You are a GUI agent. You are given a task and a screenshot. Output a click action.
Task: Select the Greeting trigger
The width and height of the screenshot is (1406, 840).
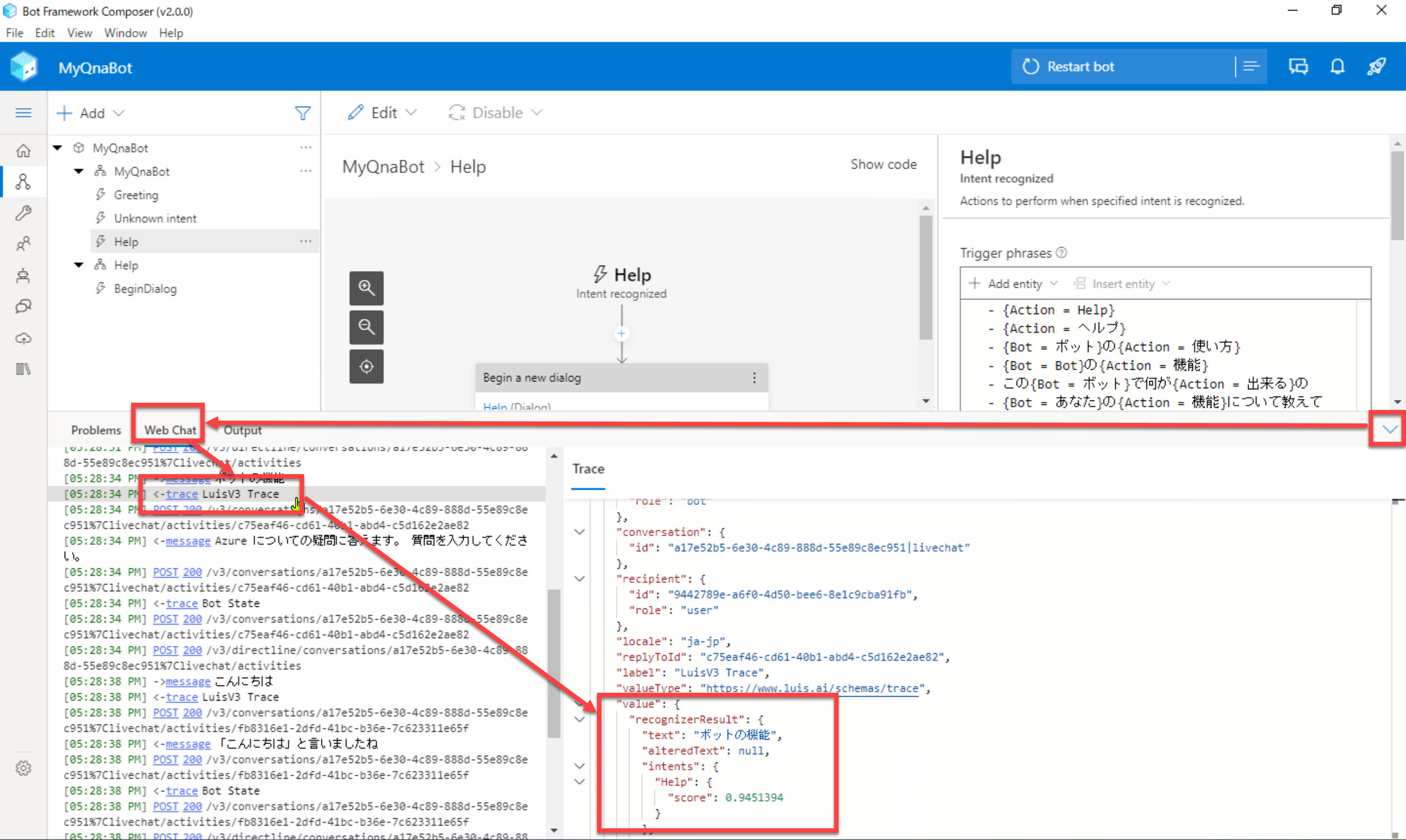(x=136, y=195)
